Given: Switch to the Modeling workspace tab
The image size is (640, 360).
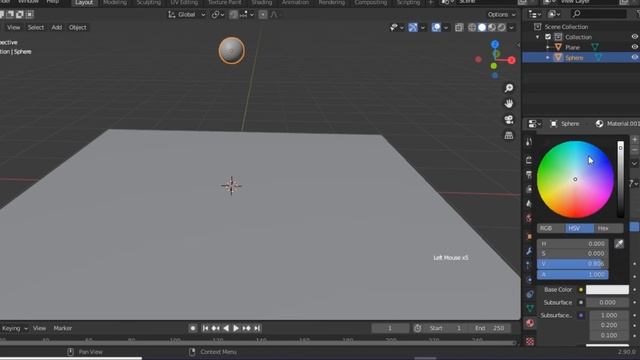Looking at the screenshot, I should [115, 2].
